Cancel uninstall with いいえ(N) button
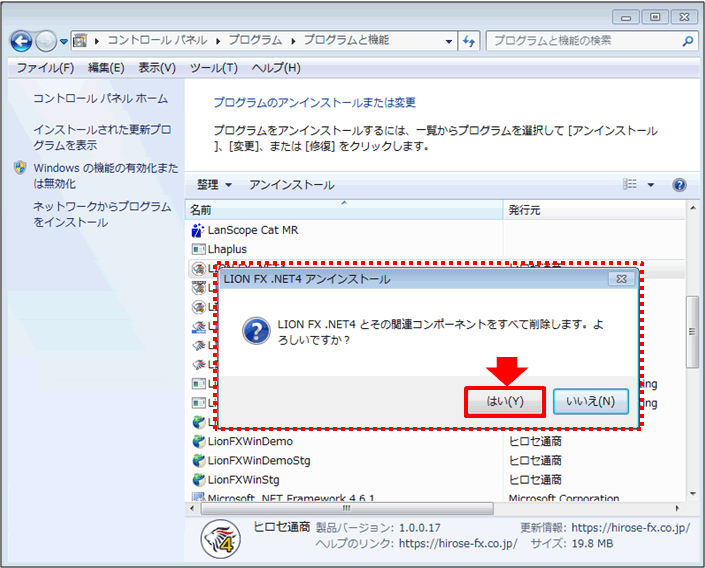The width and height of the screenshot is (705, 568). coord(590,402)
